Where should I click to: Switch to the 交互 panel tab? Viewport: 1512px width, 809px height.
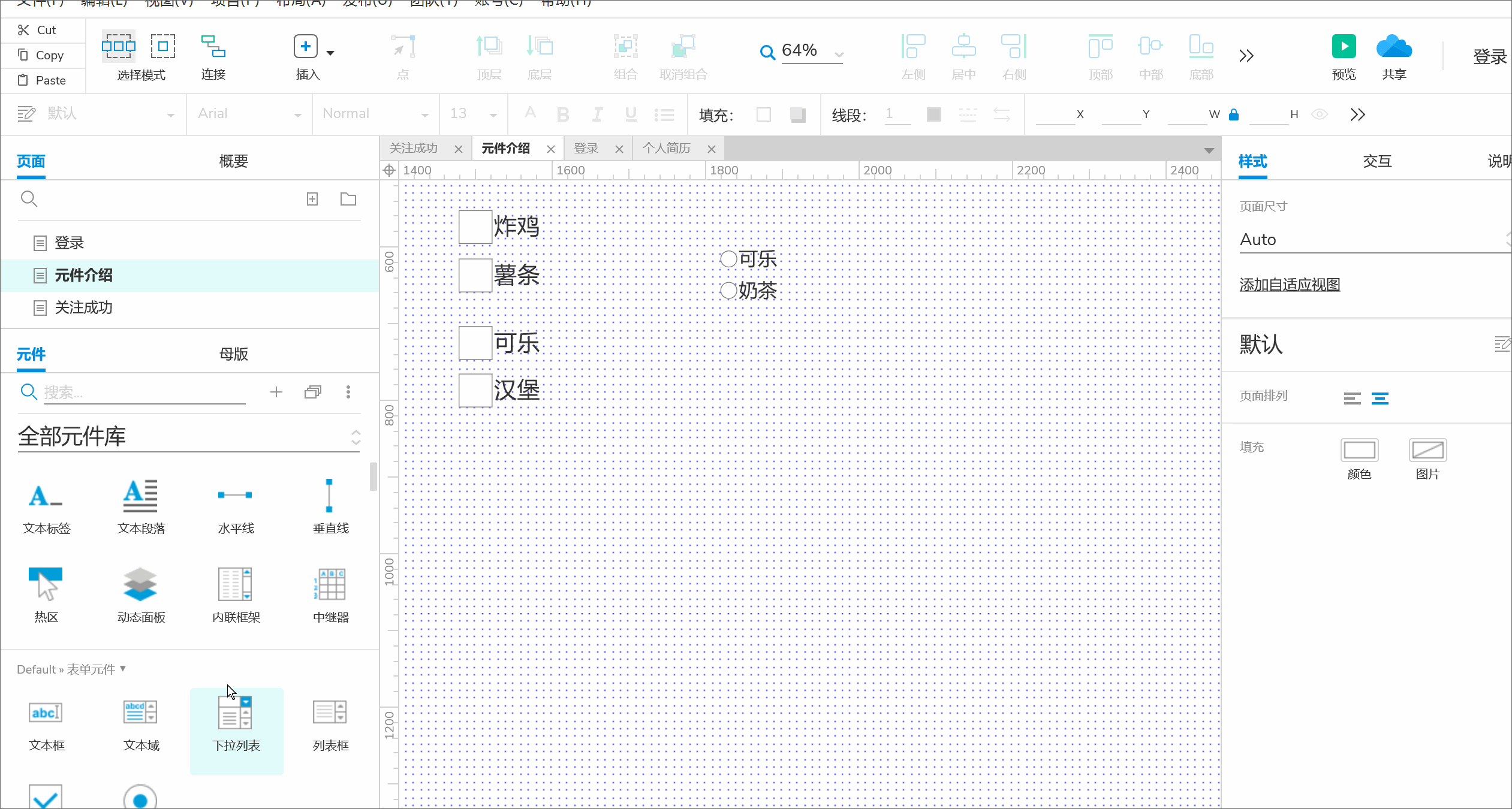point(1377,161)
